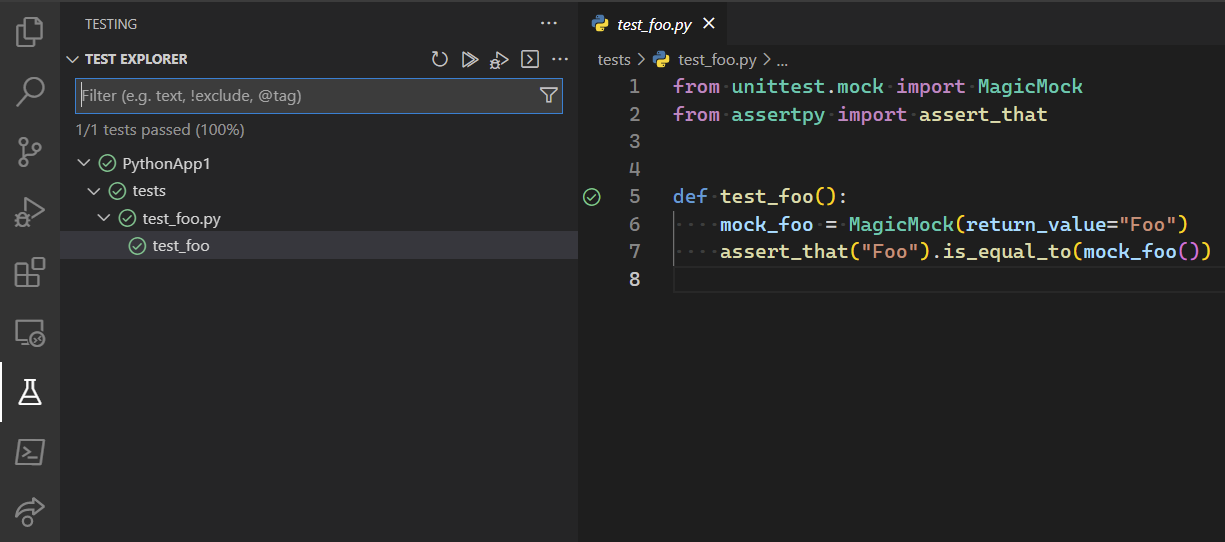This screenshot has height=542, width=1225.
Task: Open the Search view icon
Action: tap(30, 92)
